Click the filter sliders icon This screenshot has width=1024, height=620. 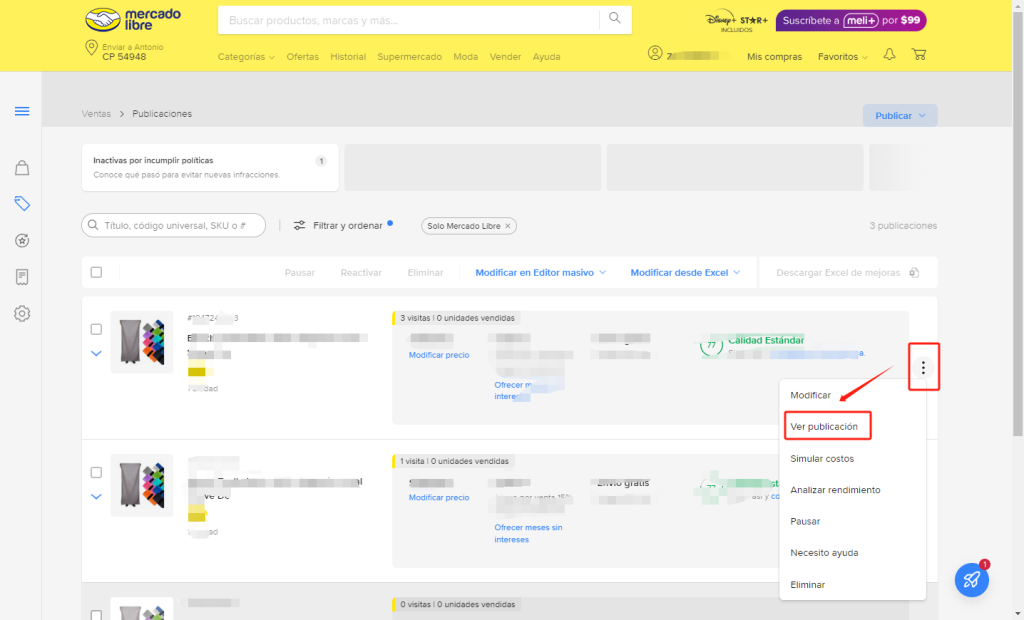click(x=299, y=225)
